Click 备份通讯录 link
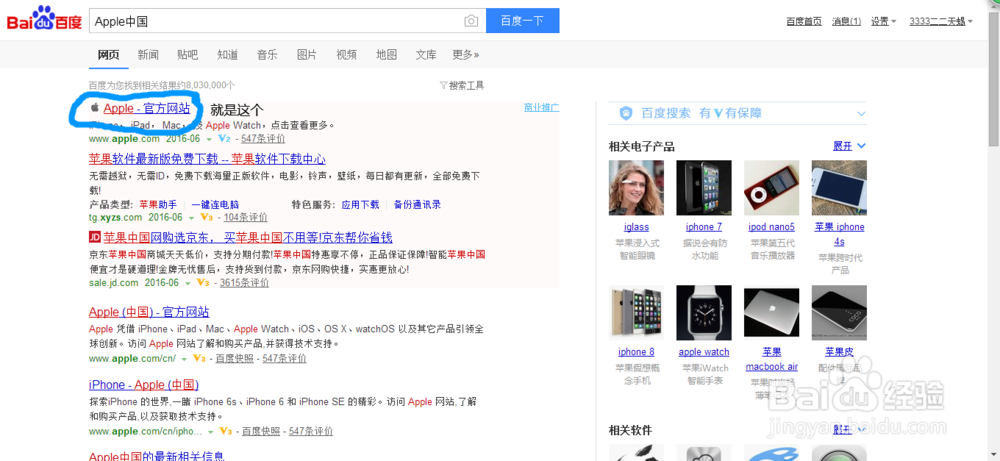The height and width of the screenshot is (461, 1000). 418,205
